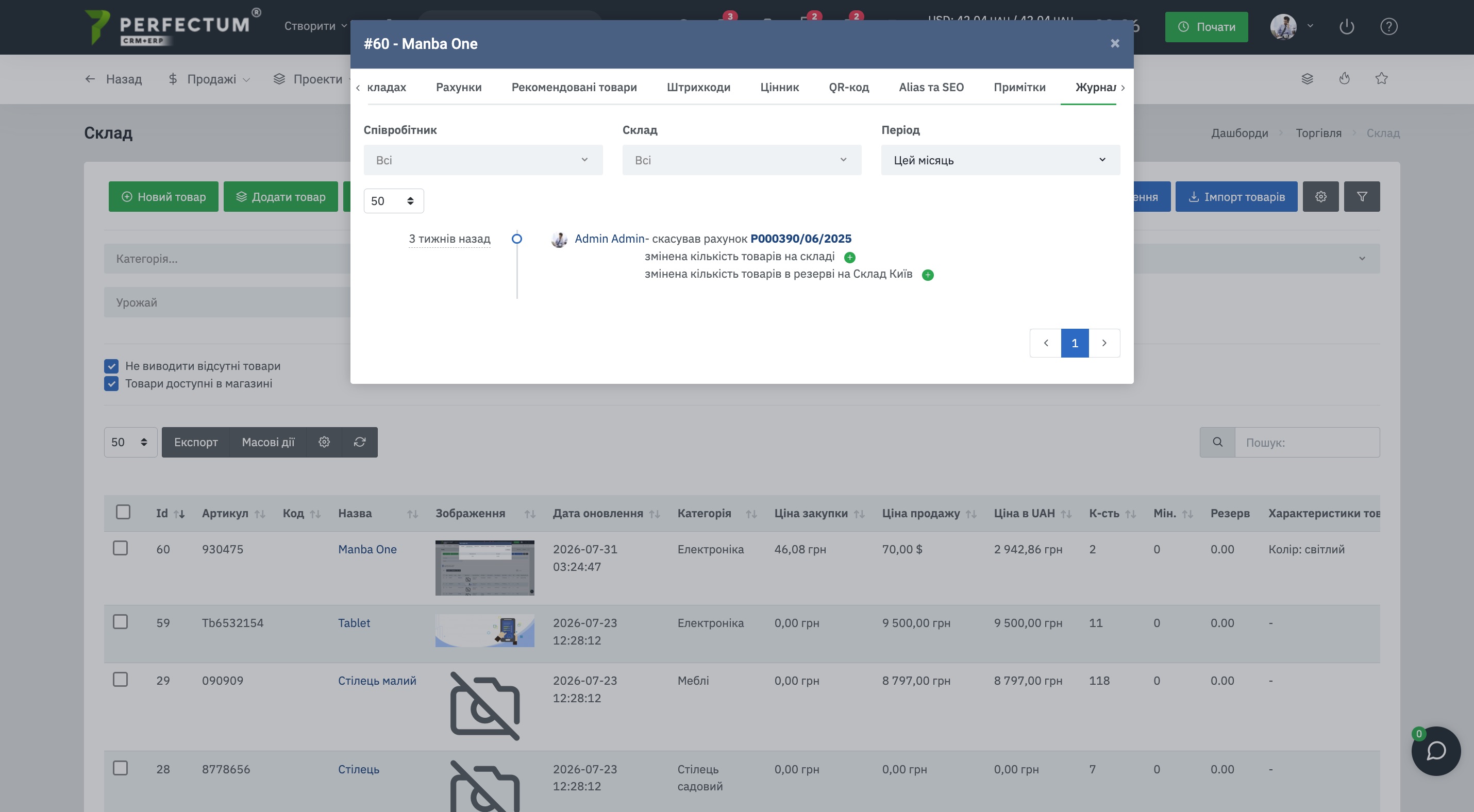Click table settings gear next to Масові дії

click(325, 442)
